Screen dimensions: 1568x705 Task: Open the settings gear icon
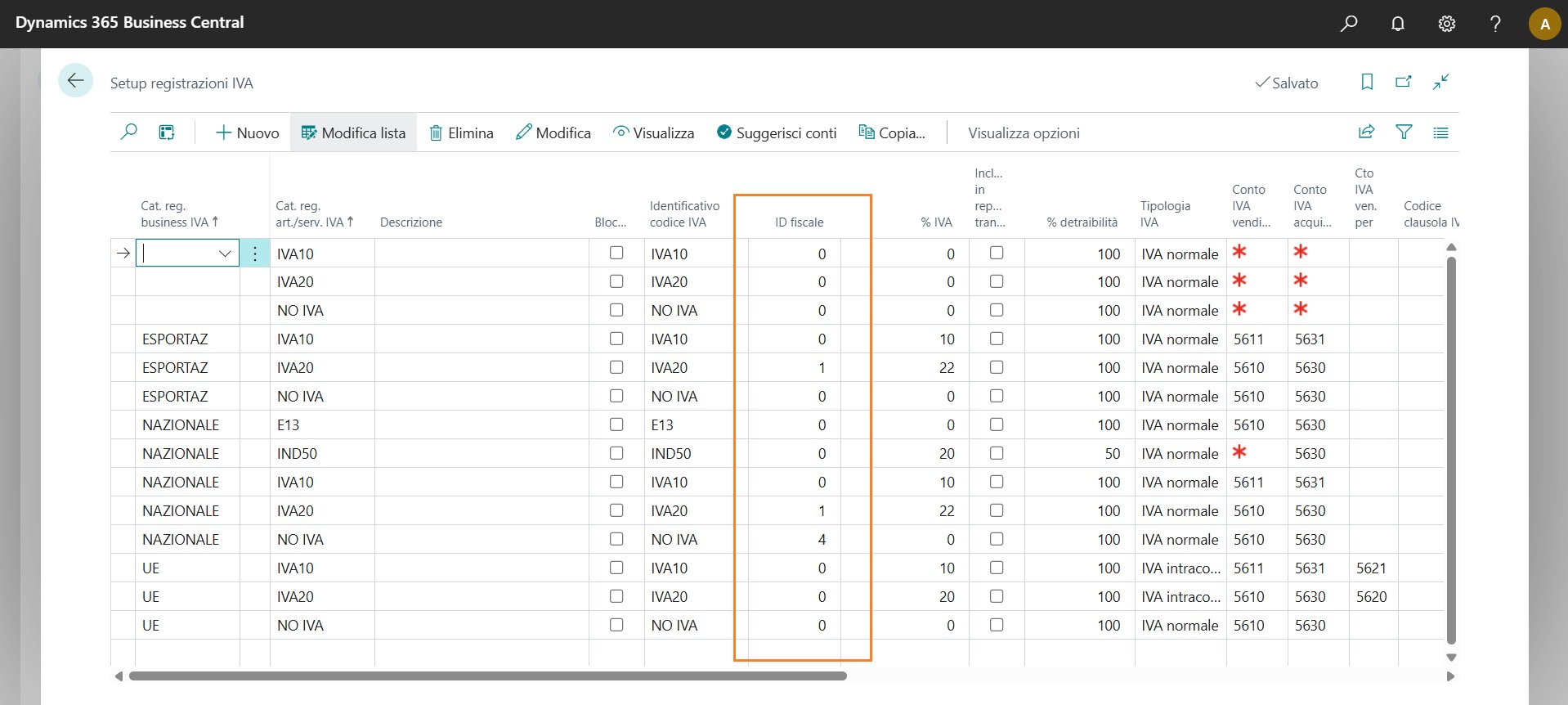(1447, 24)
